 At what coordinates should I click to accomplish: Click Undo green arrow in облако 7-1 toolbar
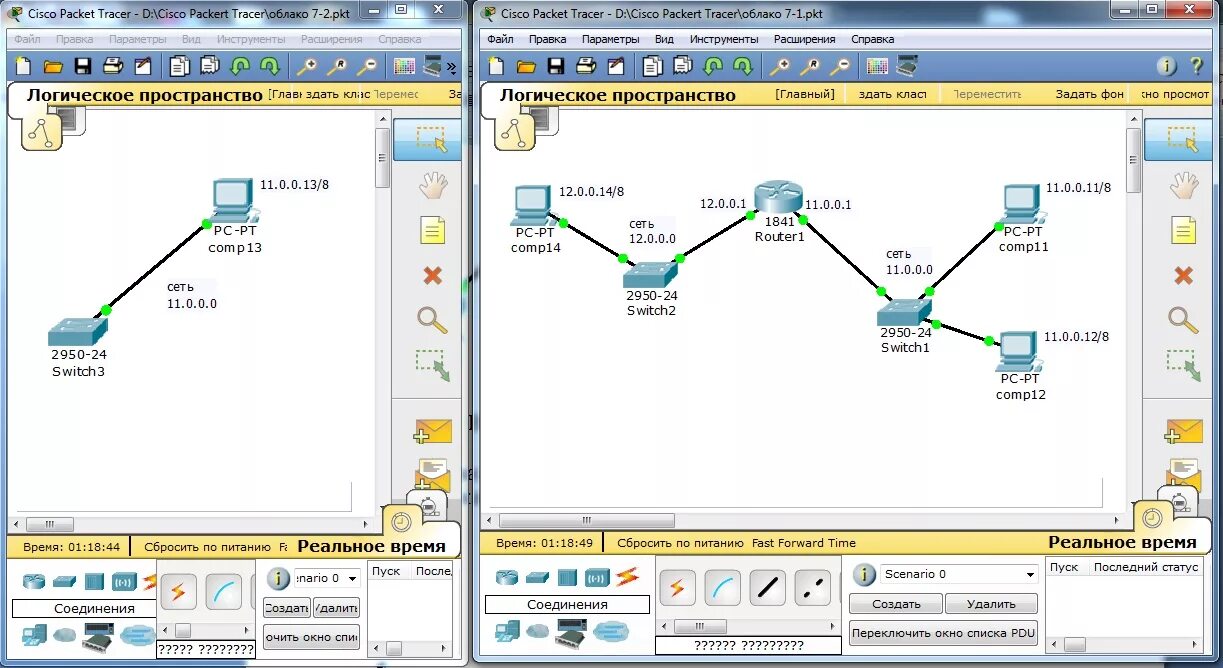click(712, 67)
